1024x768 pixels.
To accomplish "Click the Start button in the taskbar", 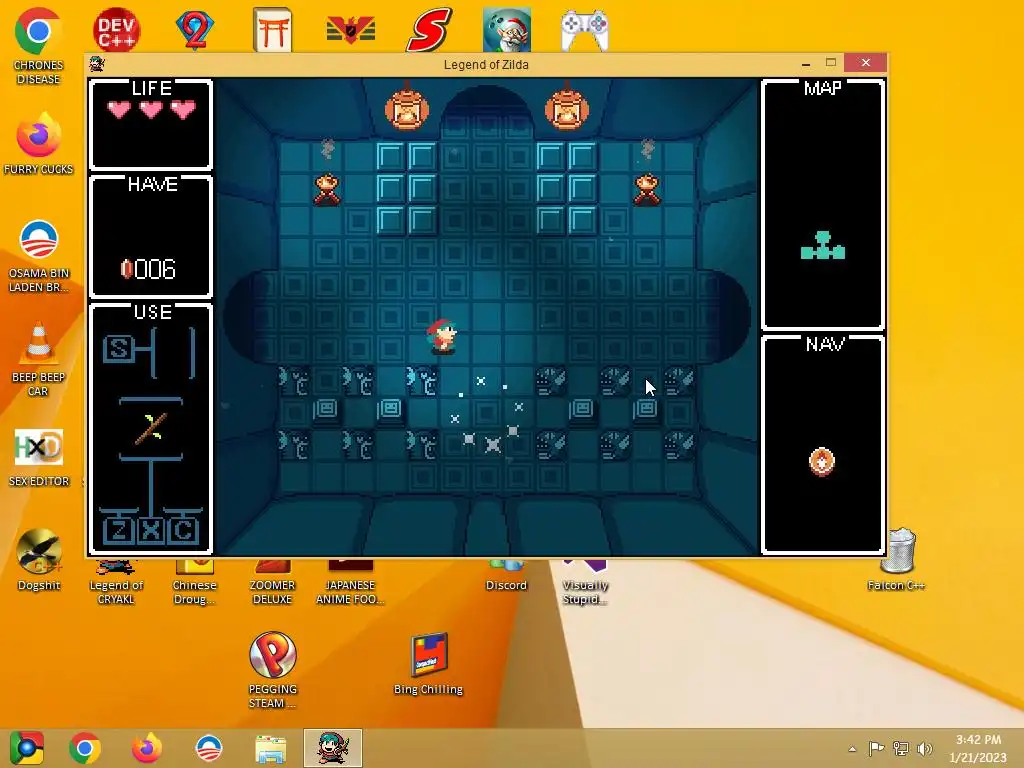I will (26, 748).
